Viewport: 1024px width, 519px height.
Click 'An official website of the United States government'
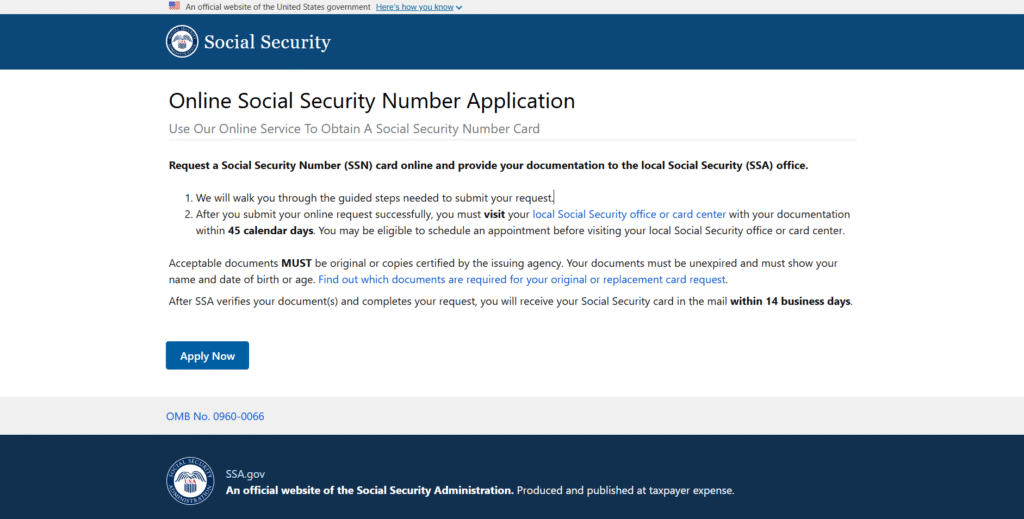tap(278, 7)
